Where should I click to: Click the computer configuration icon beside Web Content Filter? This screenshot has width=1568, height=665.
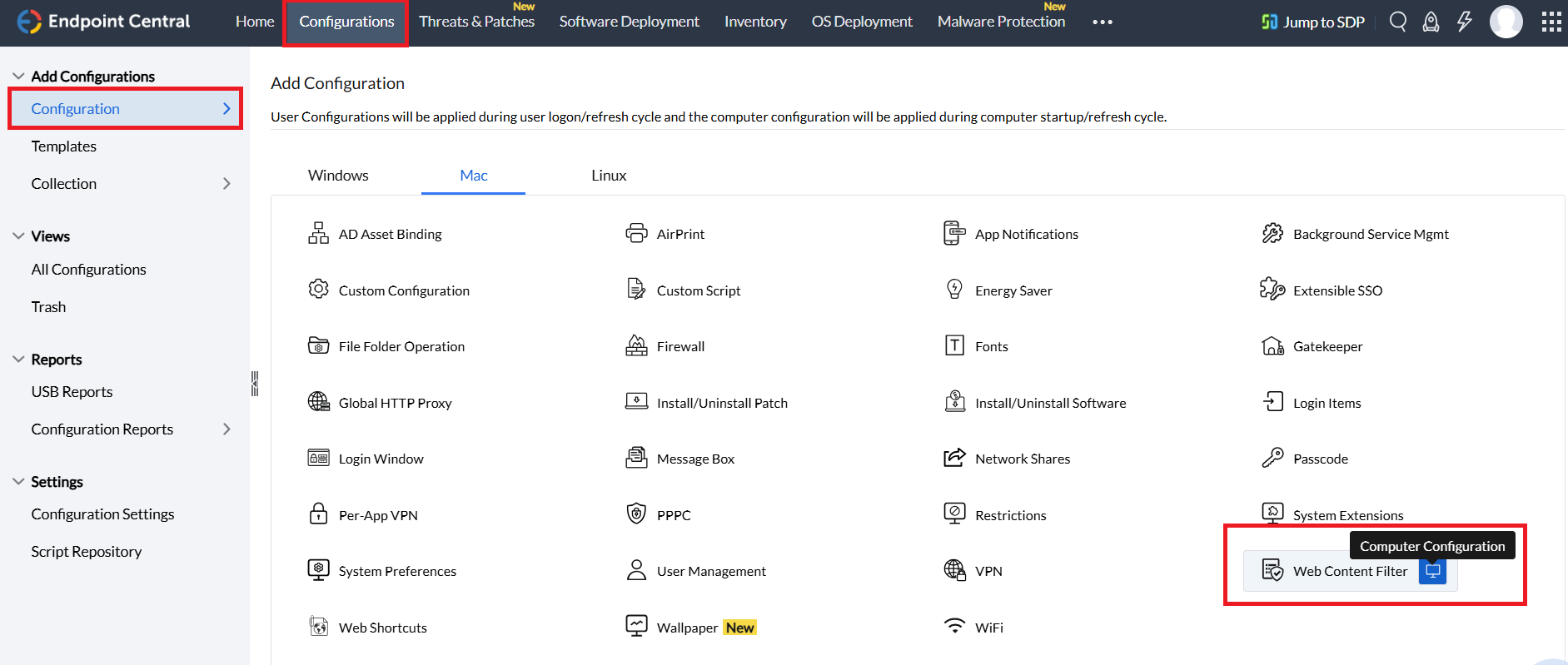[1432, 571]
